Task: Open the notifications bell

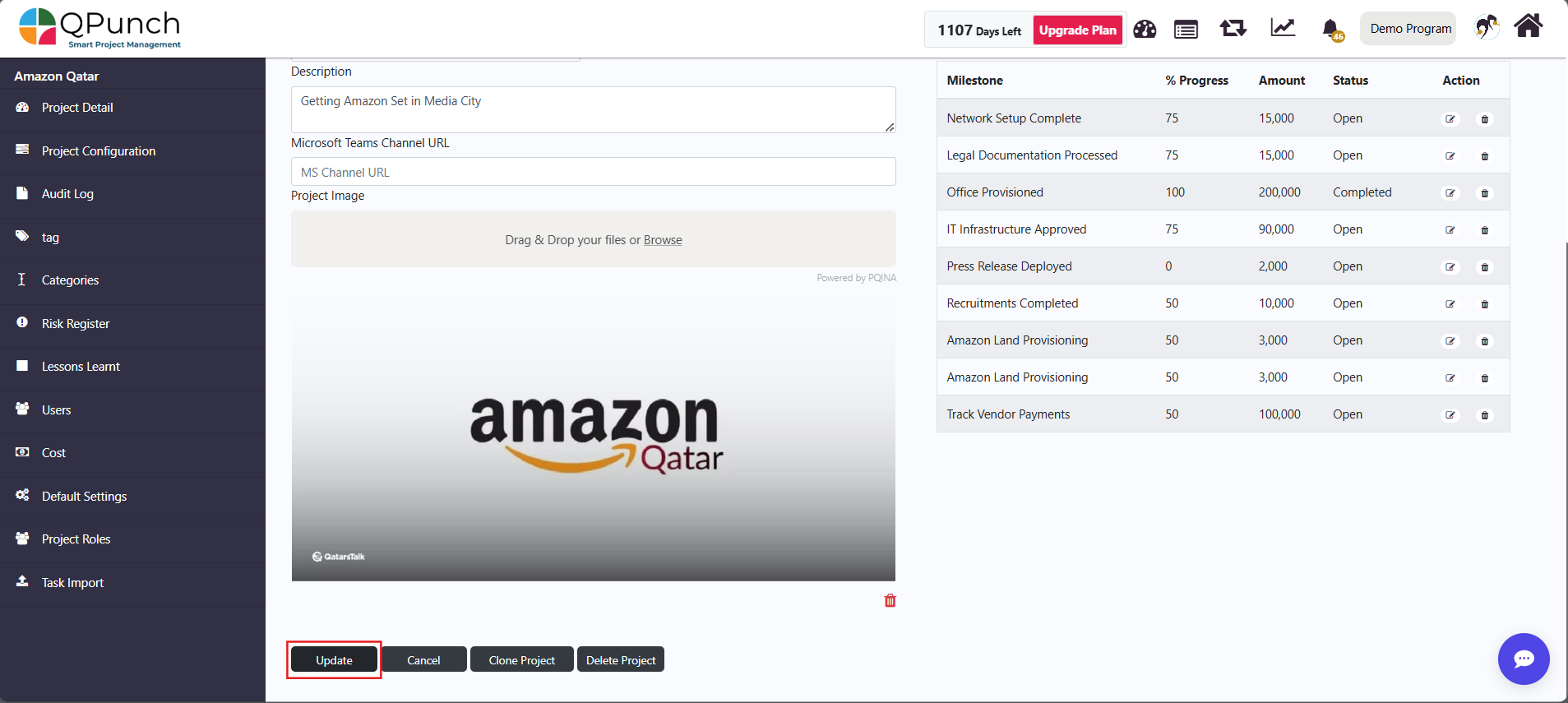Action: point(1331,30)
